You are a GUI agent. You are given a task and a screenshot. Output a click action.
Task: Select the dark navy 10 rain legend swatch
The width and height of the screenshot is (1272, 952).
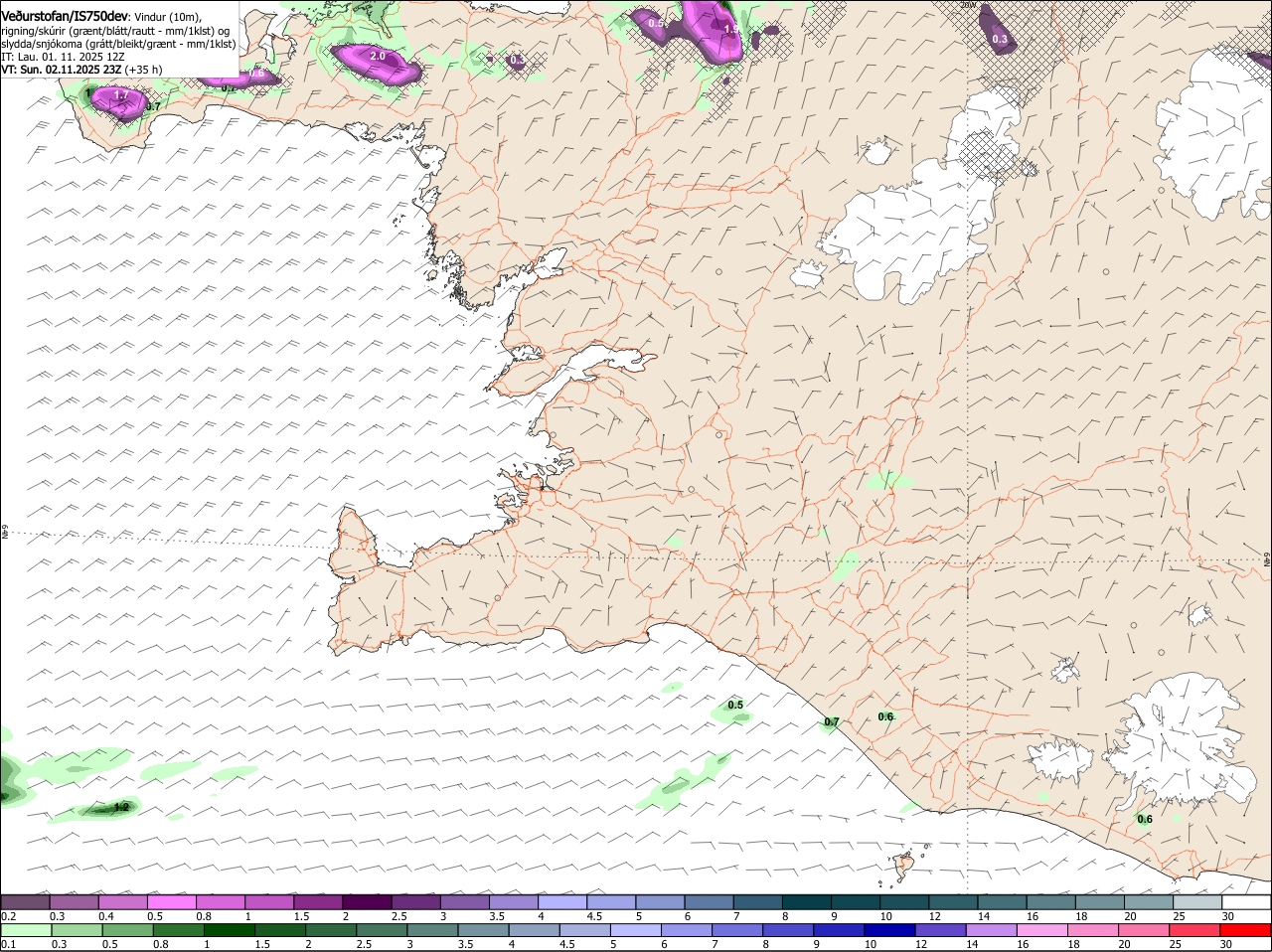(889, 929)
